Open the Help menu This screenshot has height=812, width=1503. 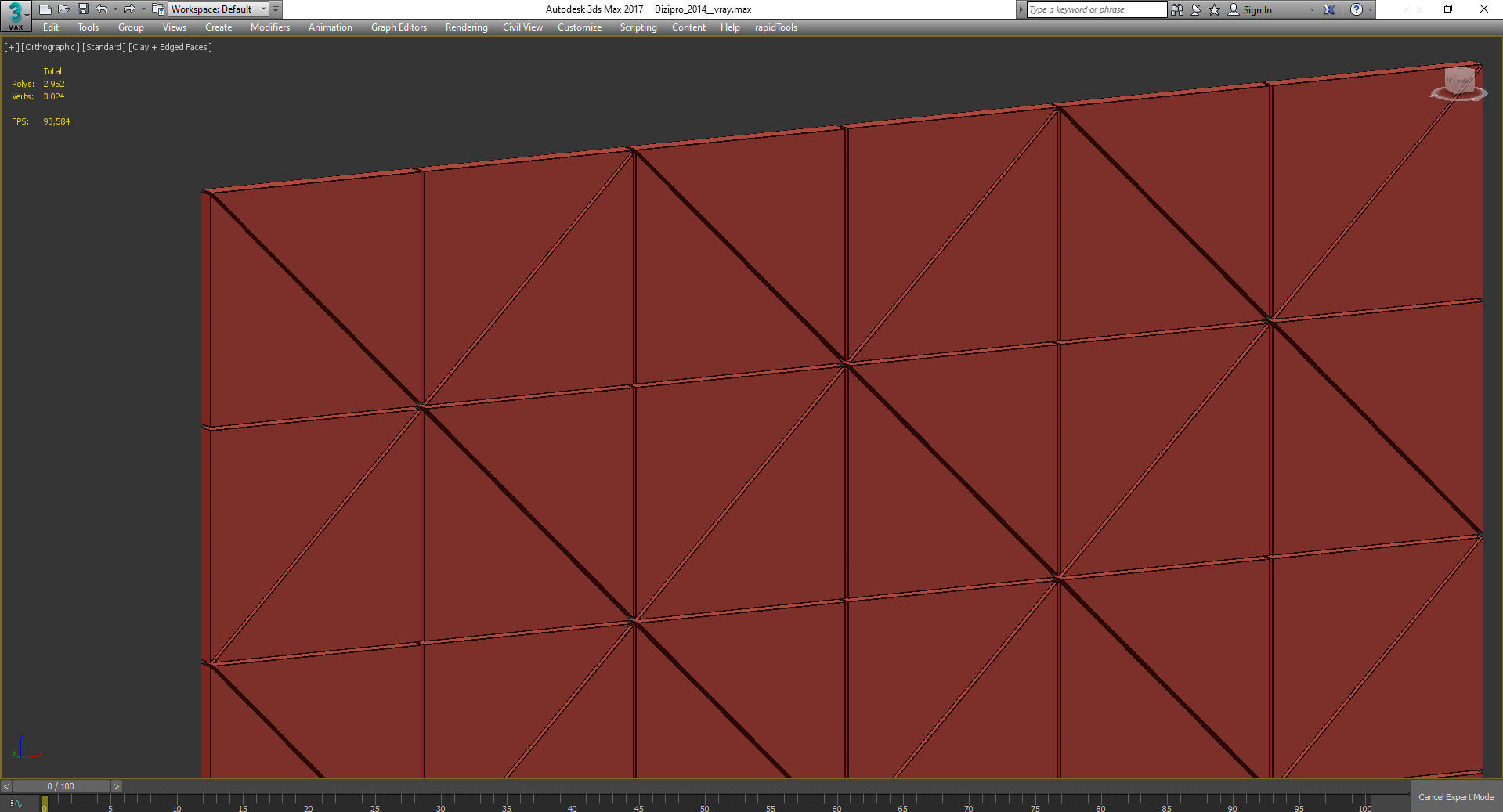click(730, 27)
